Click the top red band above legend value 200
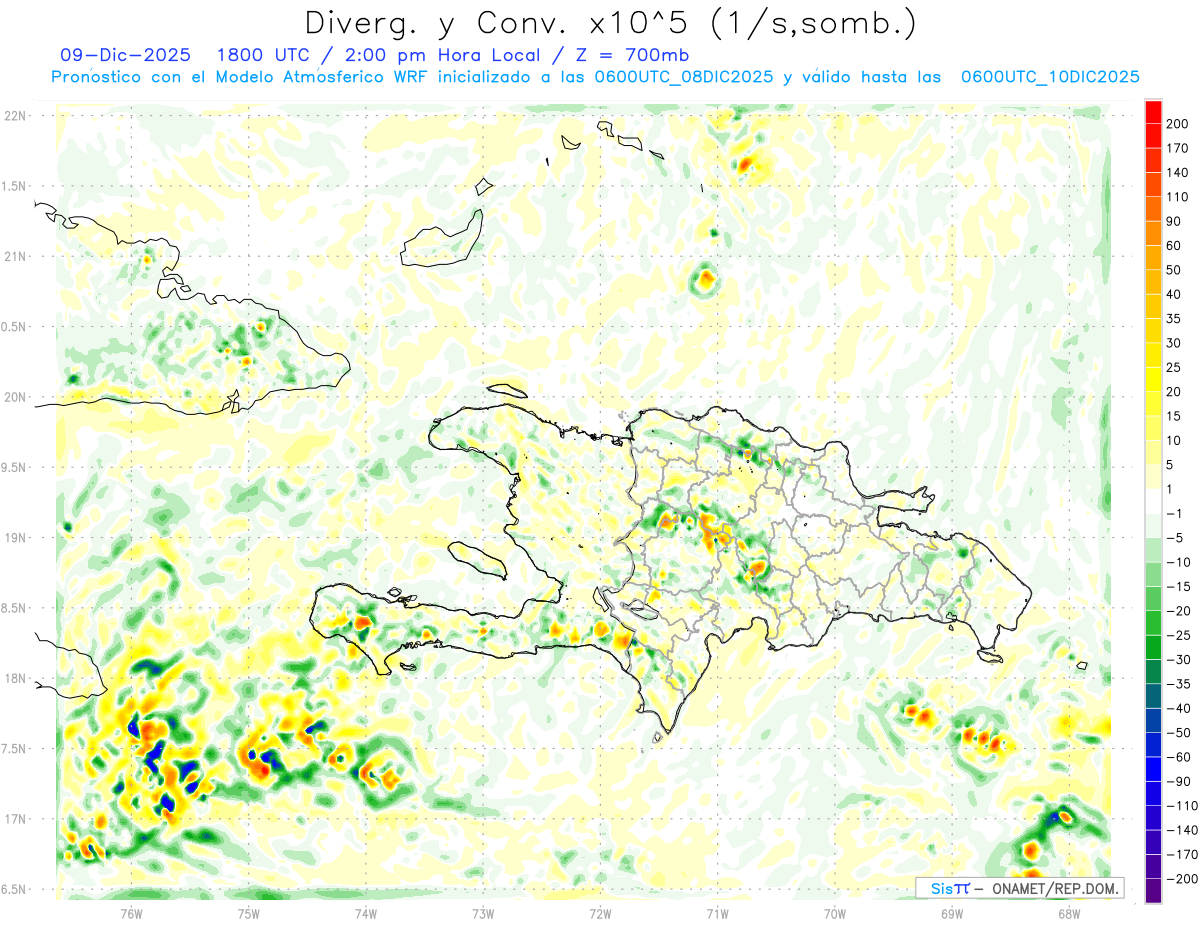This screenshot has height=927, width=1200. click(x=1154, y=111)
